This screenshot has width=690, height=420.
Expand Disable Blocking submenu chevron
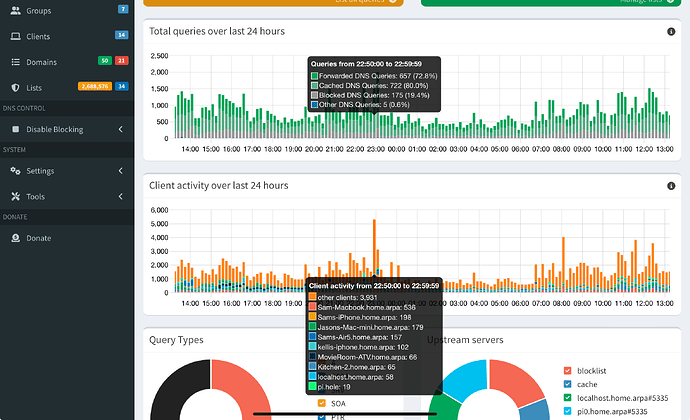coord(121,129)
